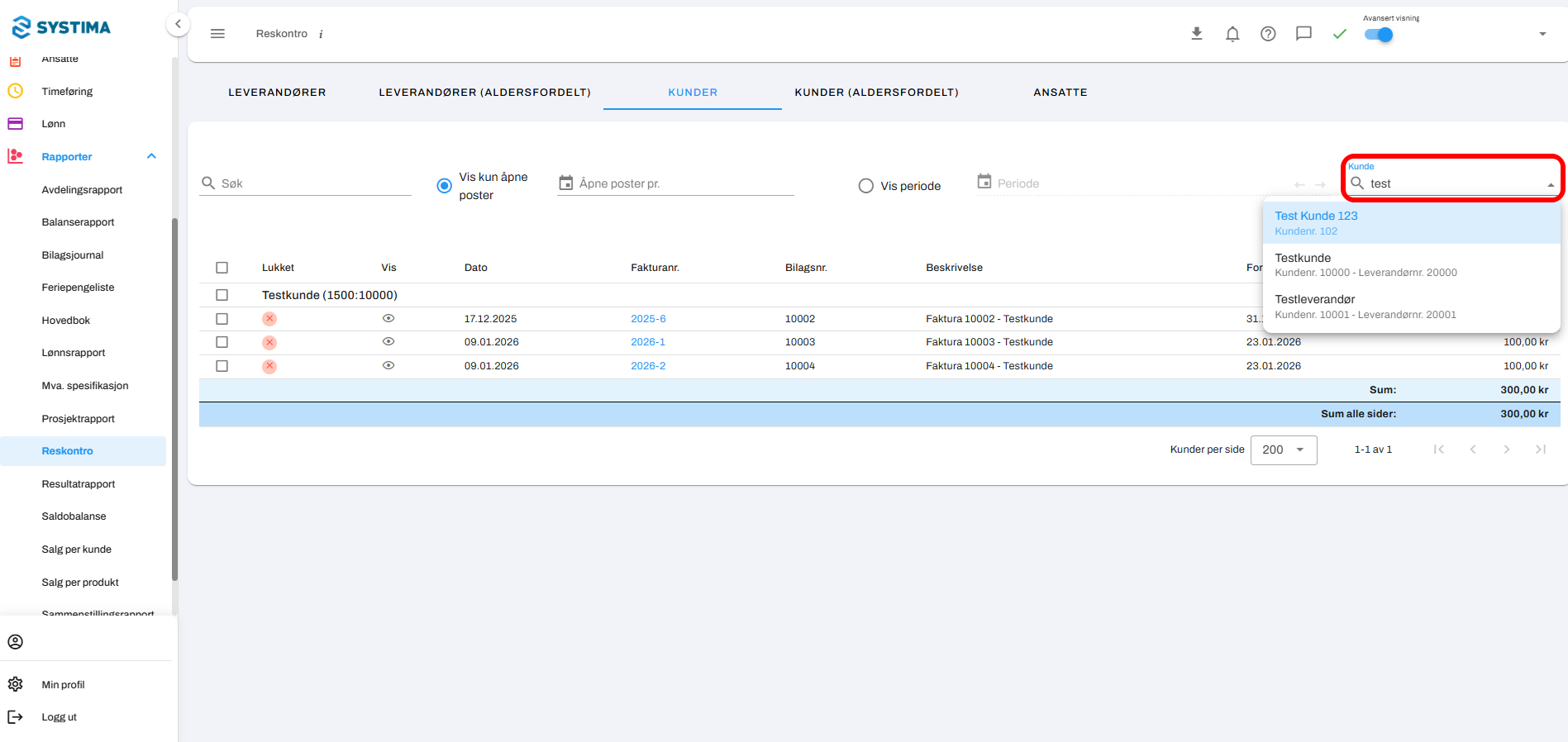The width and height of the screenshot is (1568, 742).
Task: Go to previous page arrow in pagination
Action: click(x=1473, y=449)
